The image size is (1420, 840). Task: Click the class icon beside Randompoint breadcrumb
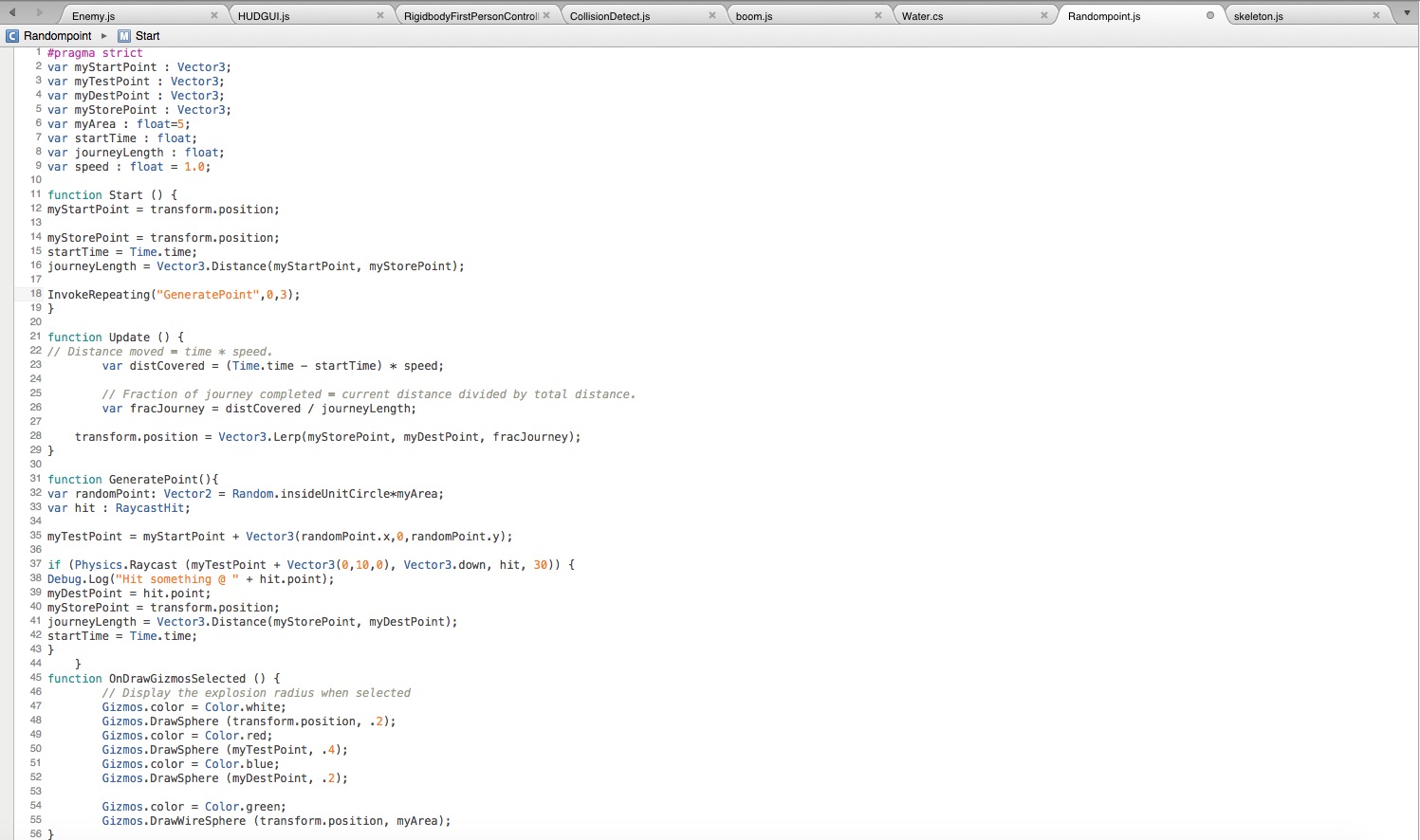coord(12,36)
